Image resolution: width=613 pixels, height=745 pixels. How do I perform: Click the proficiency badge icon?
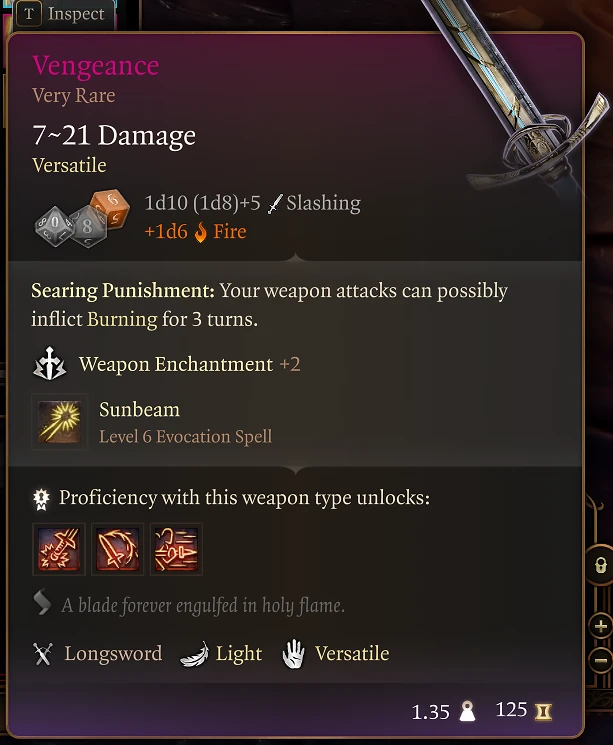tap(41, 499)
